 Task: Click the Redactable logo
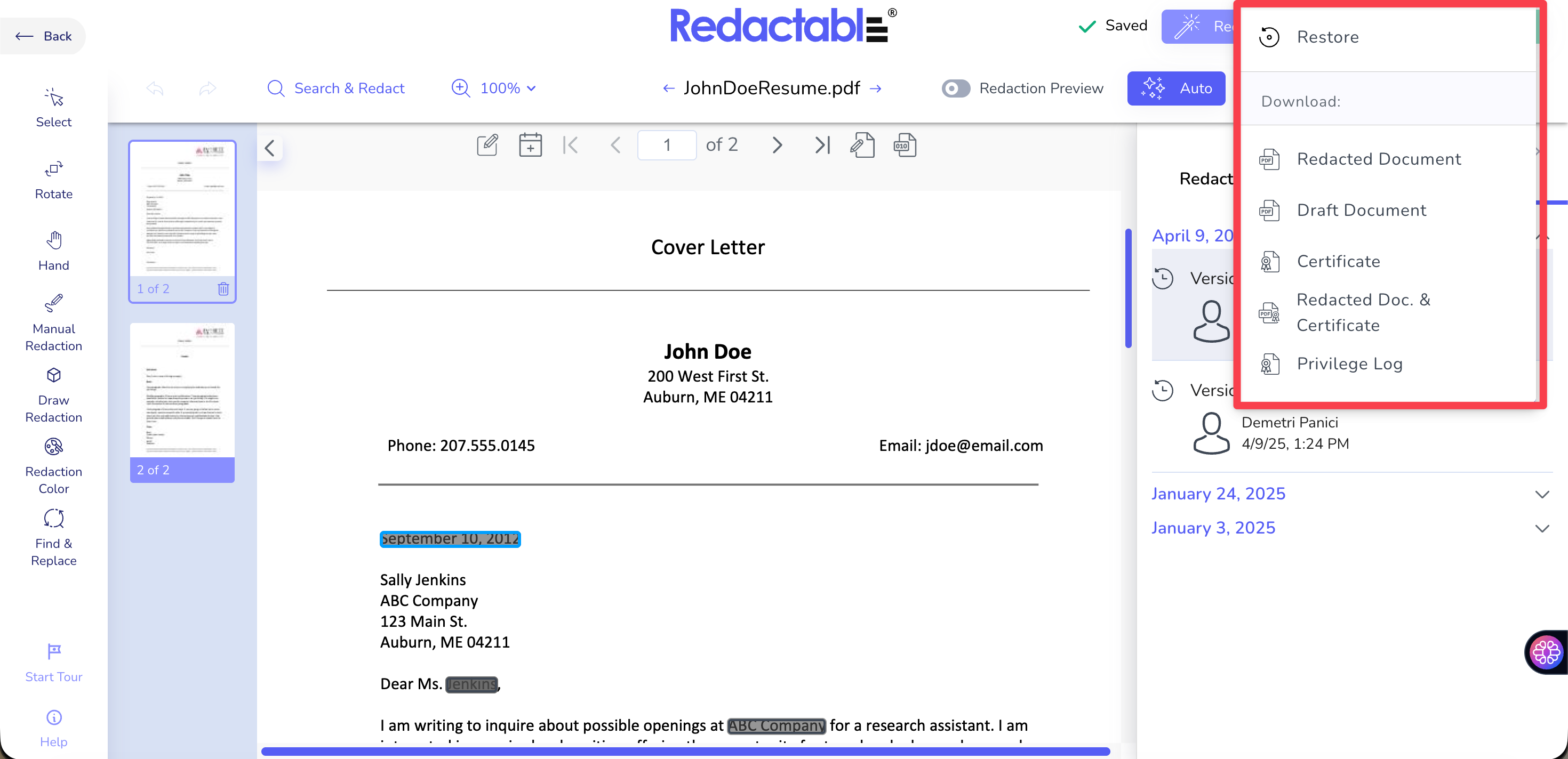click(x=783, y=26)
